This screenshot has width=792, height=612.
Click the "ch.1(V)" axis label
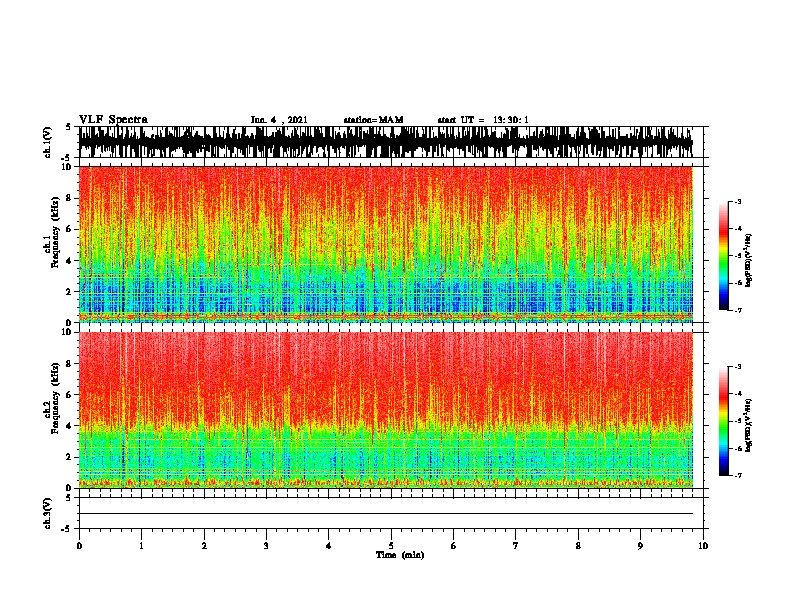(48, 142)
